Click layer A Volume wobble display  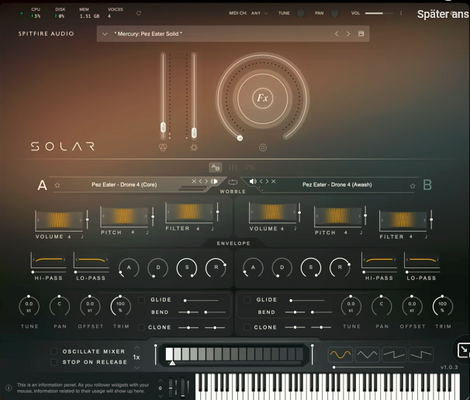click(59, 220)
